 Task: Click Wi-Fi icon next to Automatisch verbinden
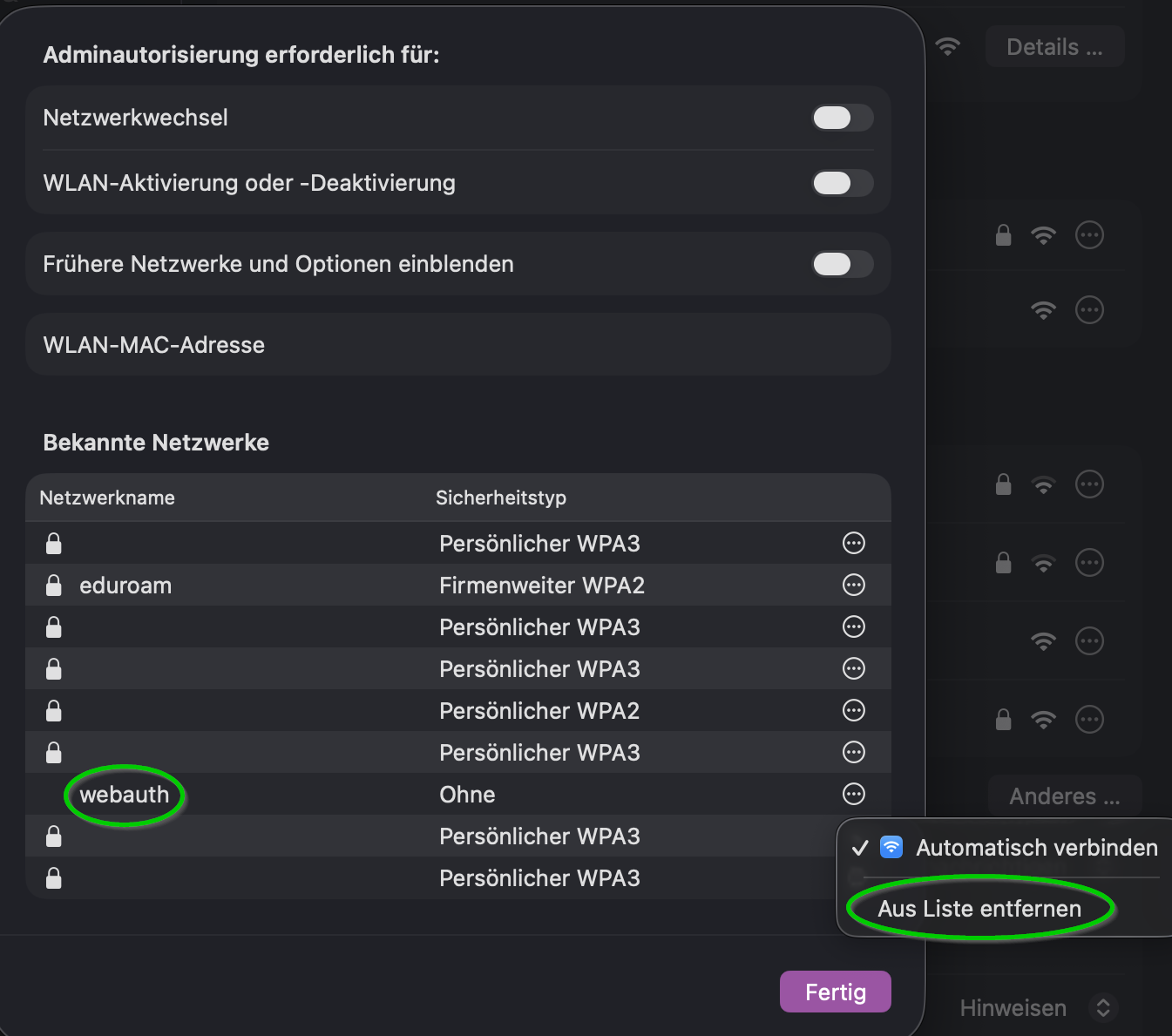click(x=891, y=847)
